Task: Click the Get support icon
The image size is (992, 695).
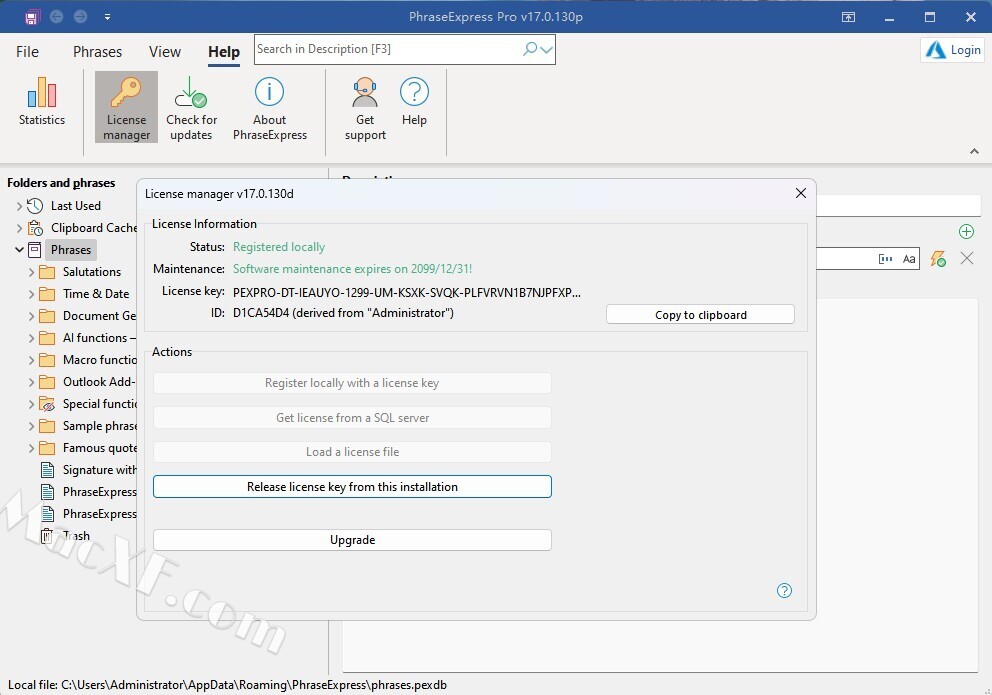Action: [x=365, y=108]
